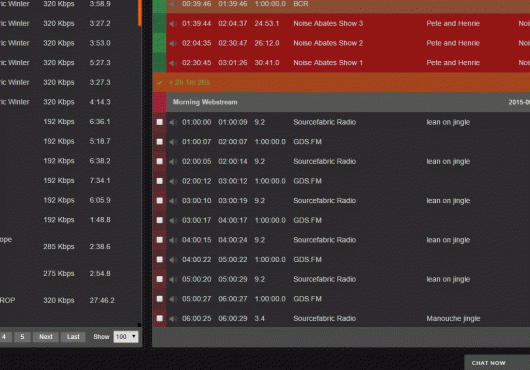This screenshot has height=370, width=530.
Task: Select library track with length 5:27.3
Action: [70, 63]
